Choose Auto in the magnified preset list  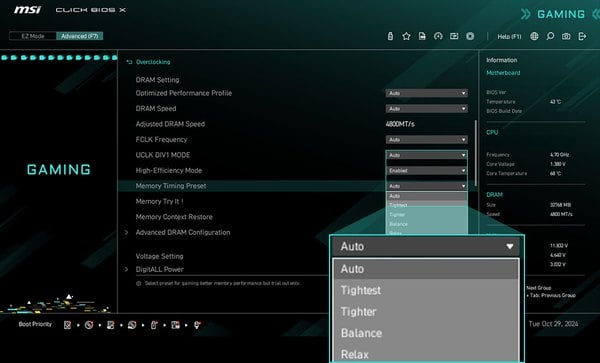(426, 269)
